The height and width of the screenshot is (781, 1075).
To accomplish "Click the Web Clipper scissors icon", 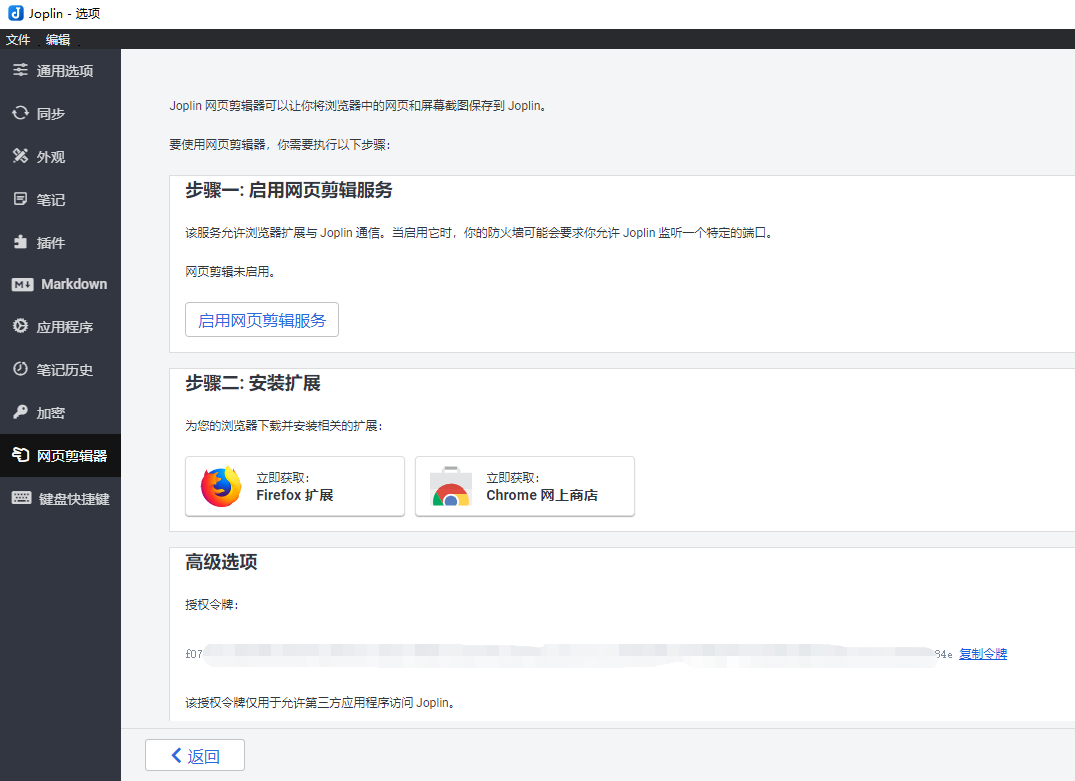I will [x=21, y=455].
